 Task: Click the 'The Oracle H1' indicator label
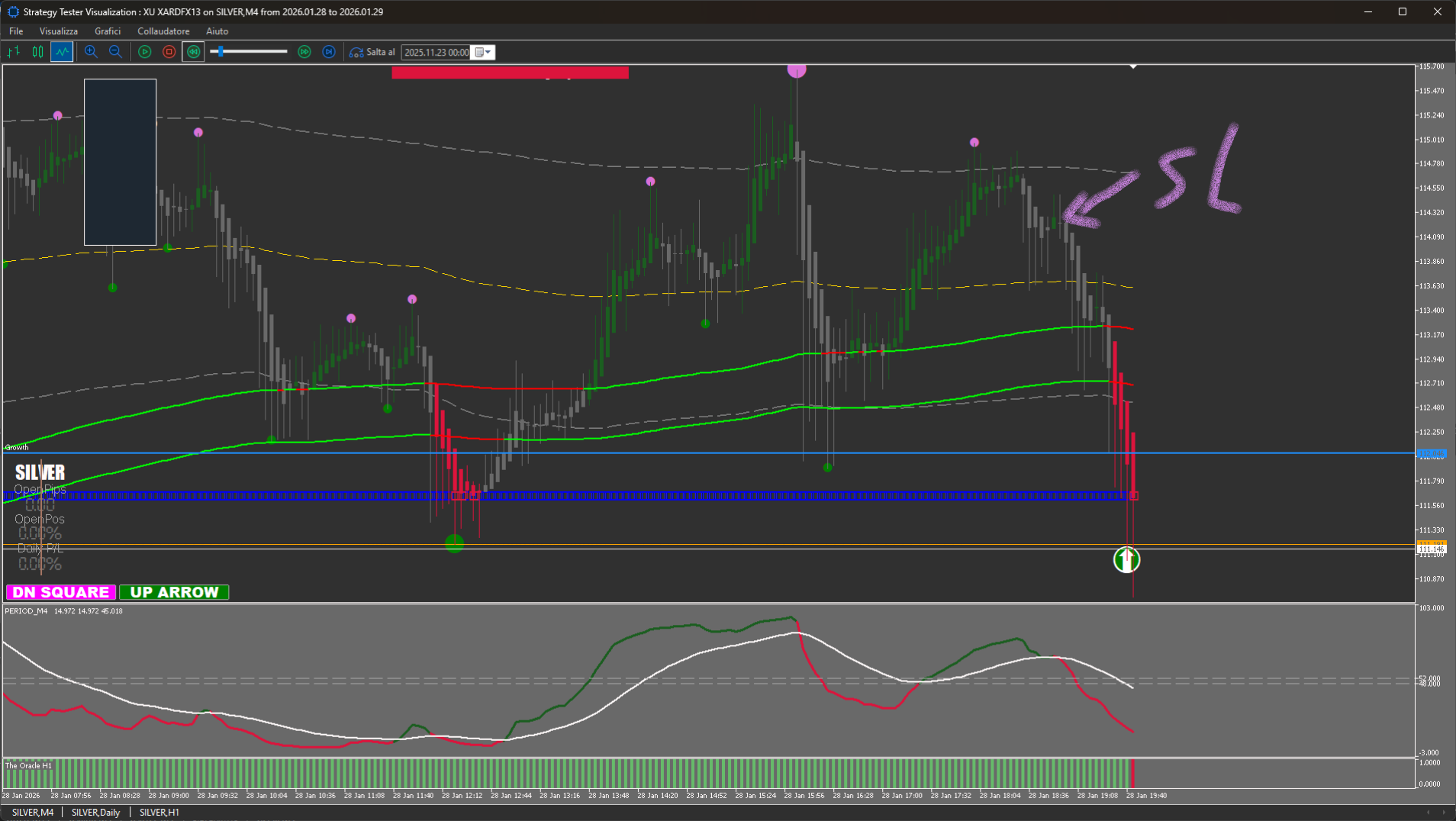[28, 765]
